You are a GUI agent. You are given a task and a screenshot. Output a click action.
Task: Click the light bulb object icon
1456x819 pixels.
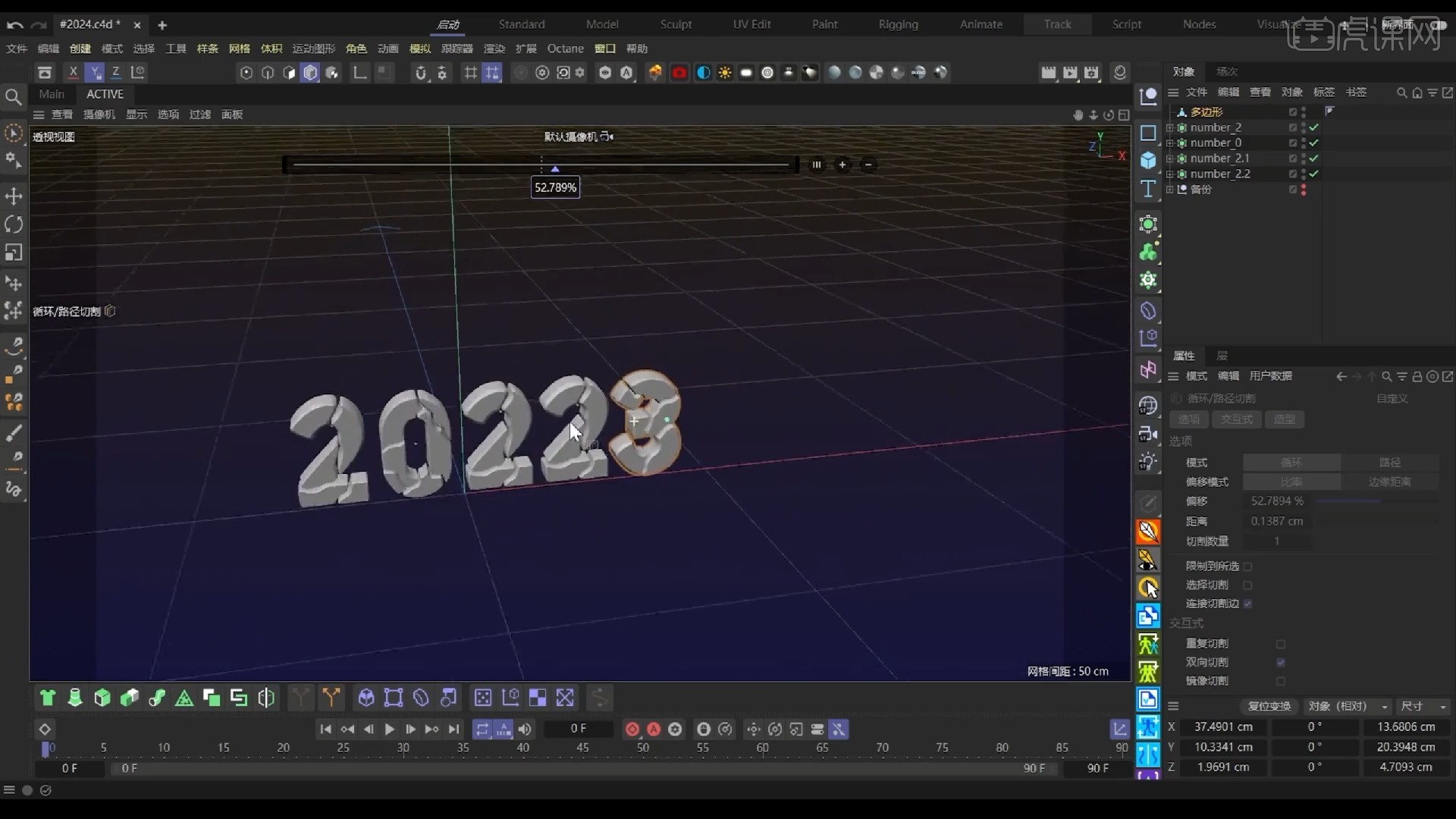[1148, 462]
